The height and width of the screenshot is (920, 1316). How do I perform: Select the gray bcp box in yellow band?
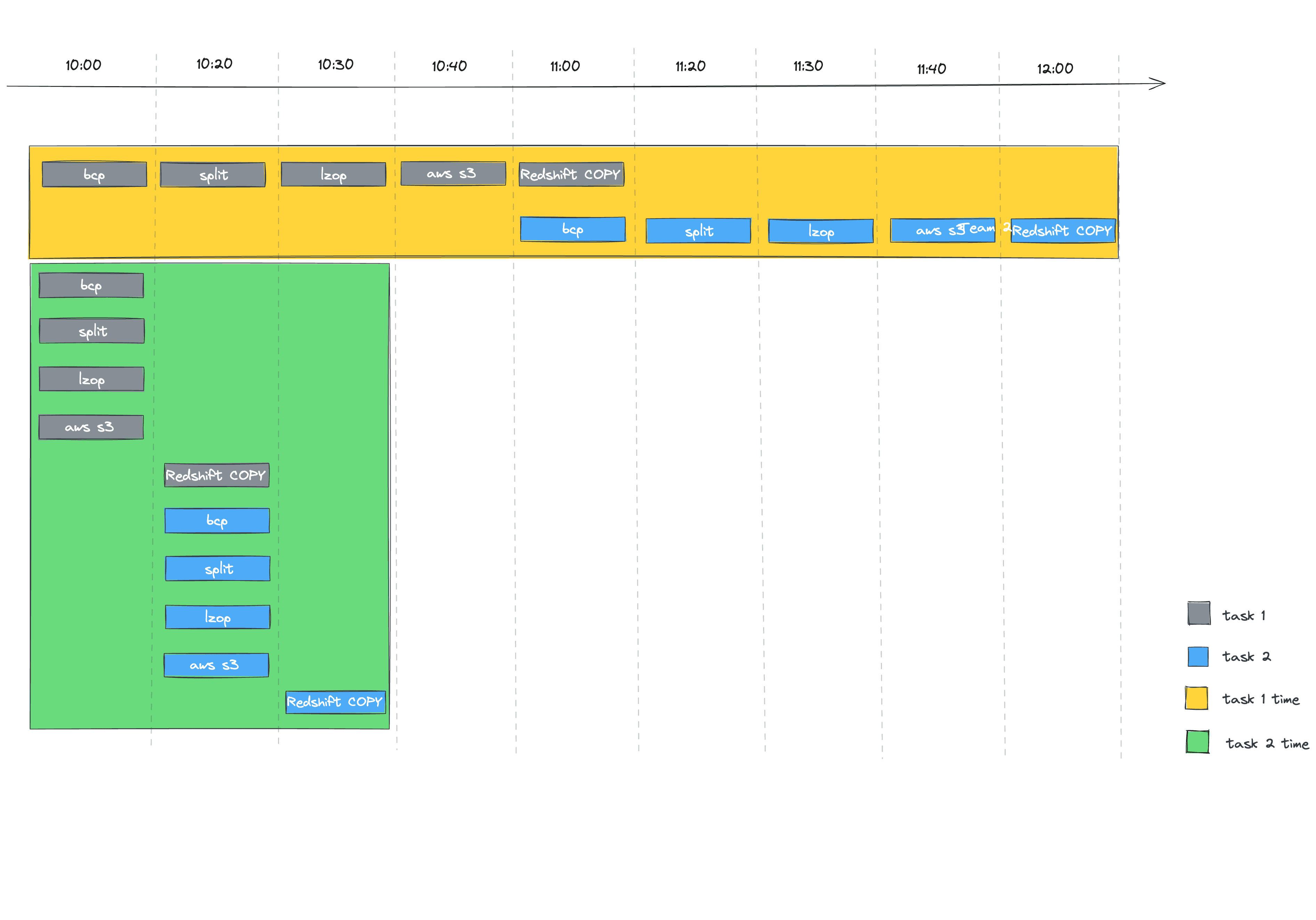pyautogui.click(x=95, y=174)
